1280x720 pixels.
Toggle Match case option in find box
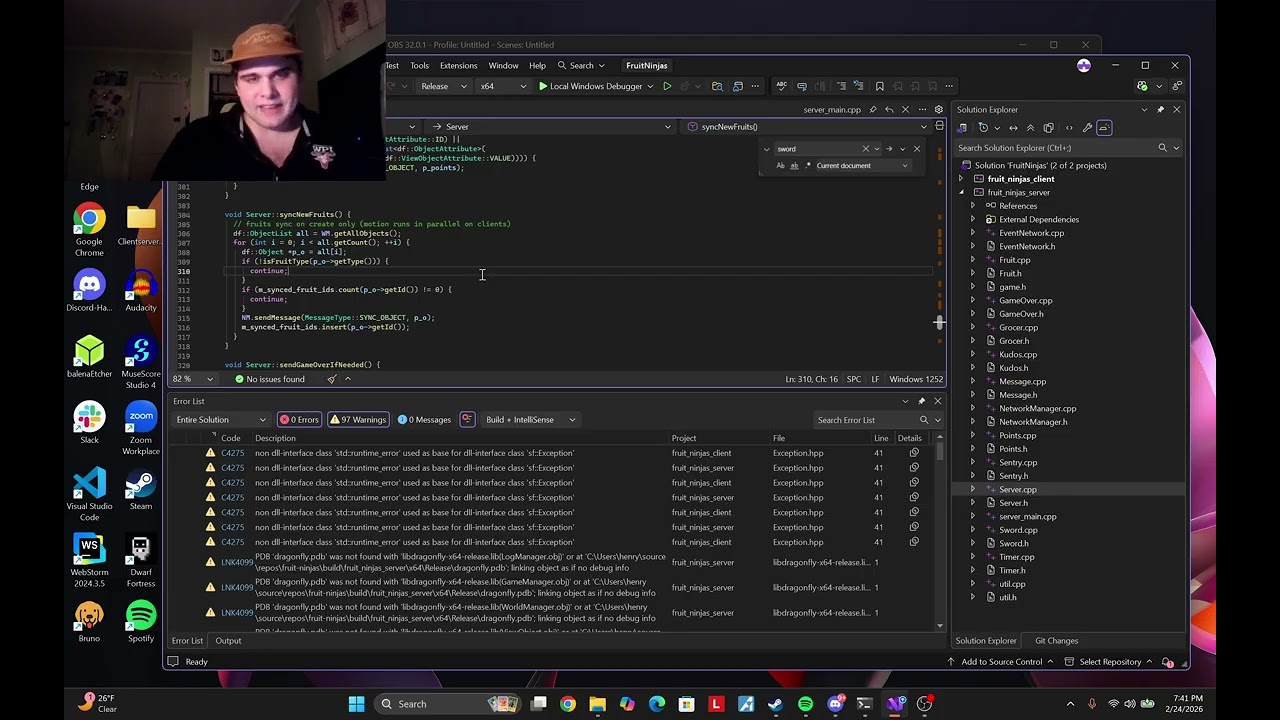click(780, 166)
